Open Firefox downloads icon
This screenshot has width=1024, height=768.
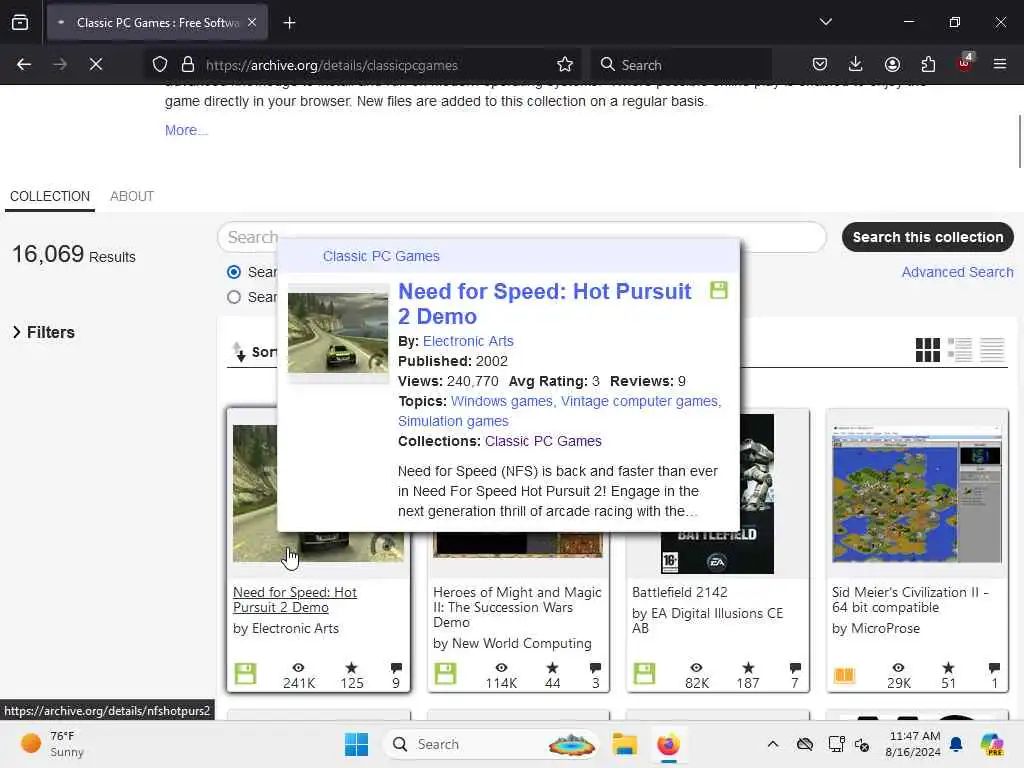pos(856,64)
